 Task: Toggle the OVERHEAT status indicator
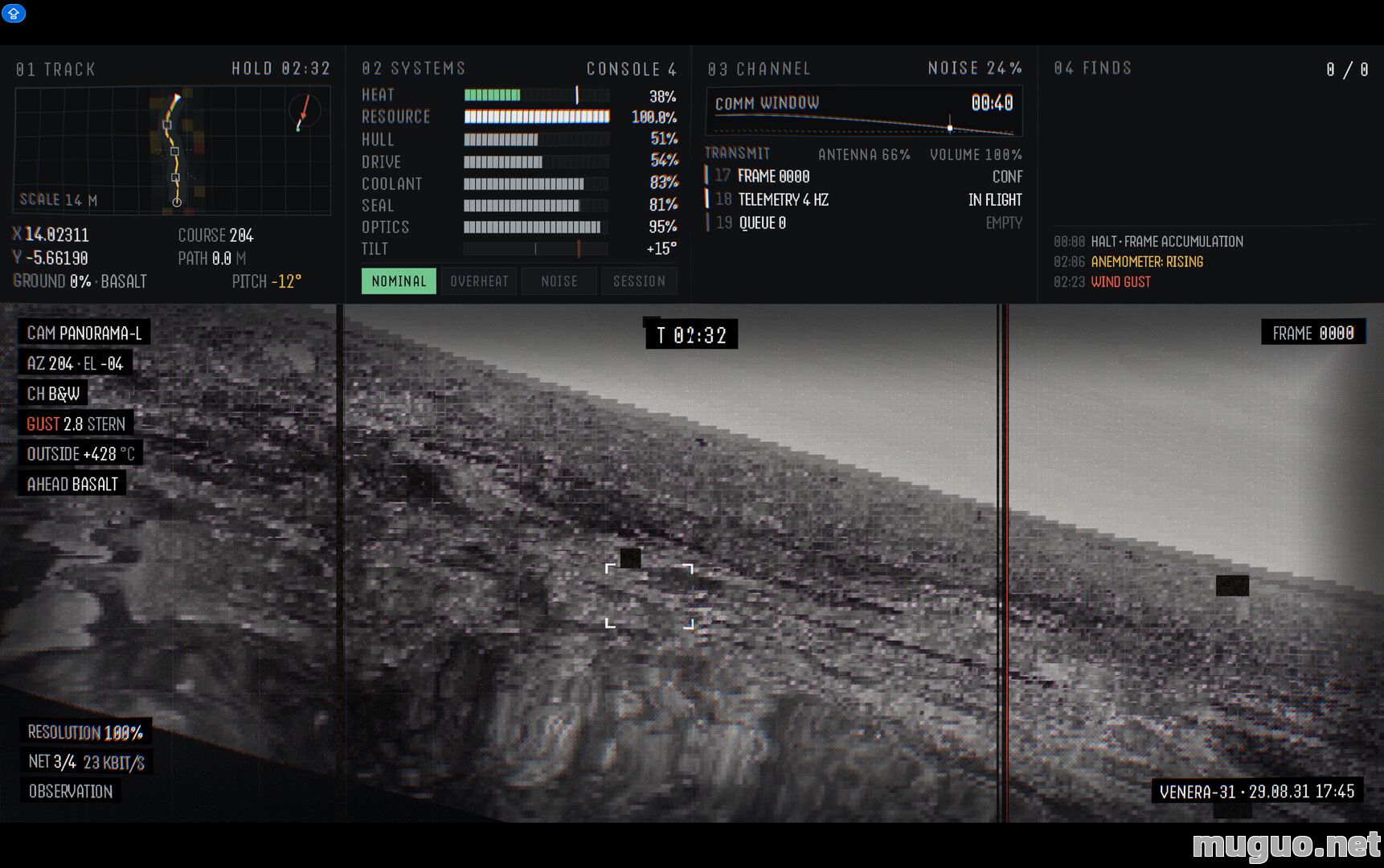click(479, 281)
